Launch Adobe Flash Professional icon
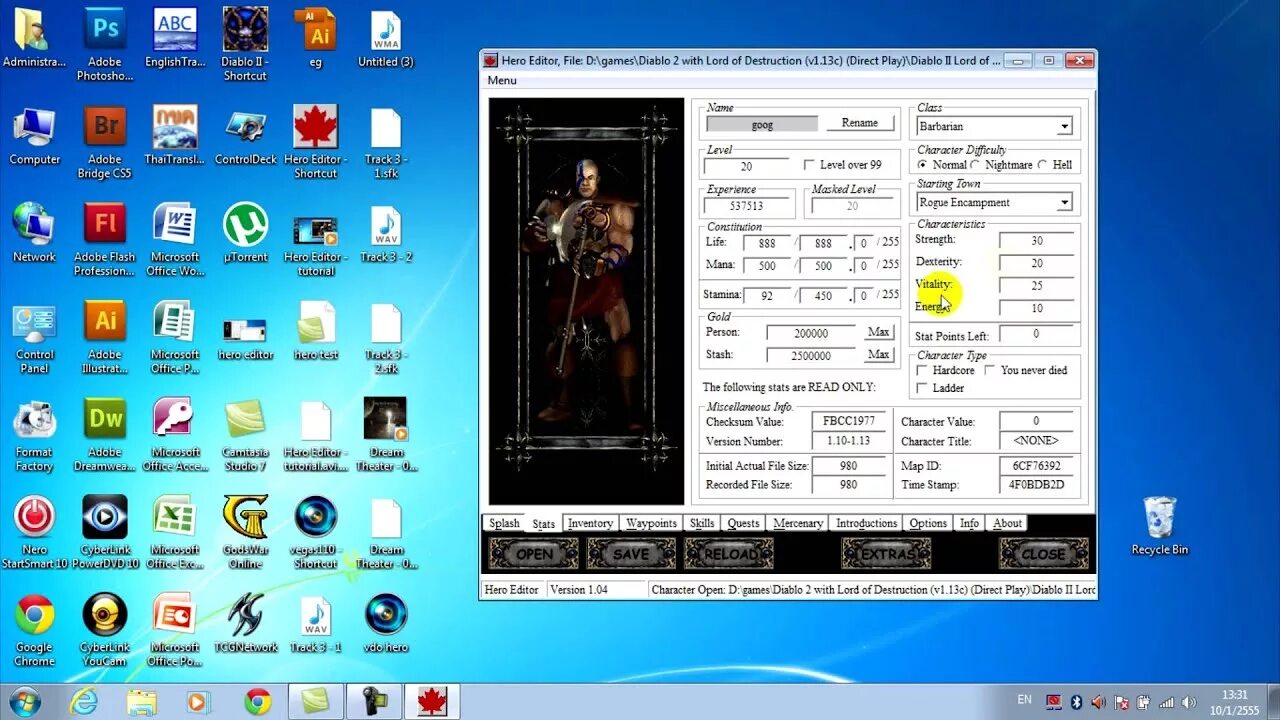 click(x=105, y=240)
